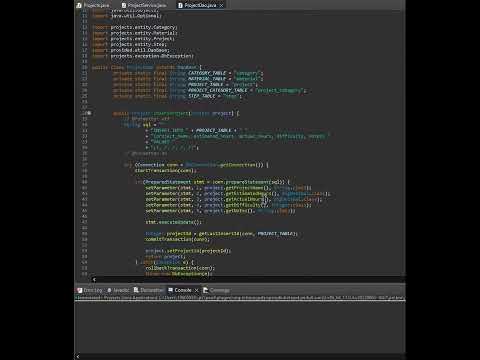
Task: Click the console's horizontal scroll left arrow
Action: pyautogui.click(x=77, y=356)
